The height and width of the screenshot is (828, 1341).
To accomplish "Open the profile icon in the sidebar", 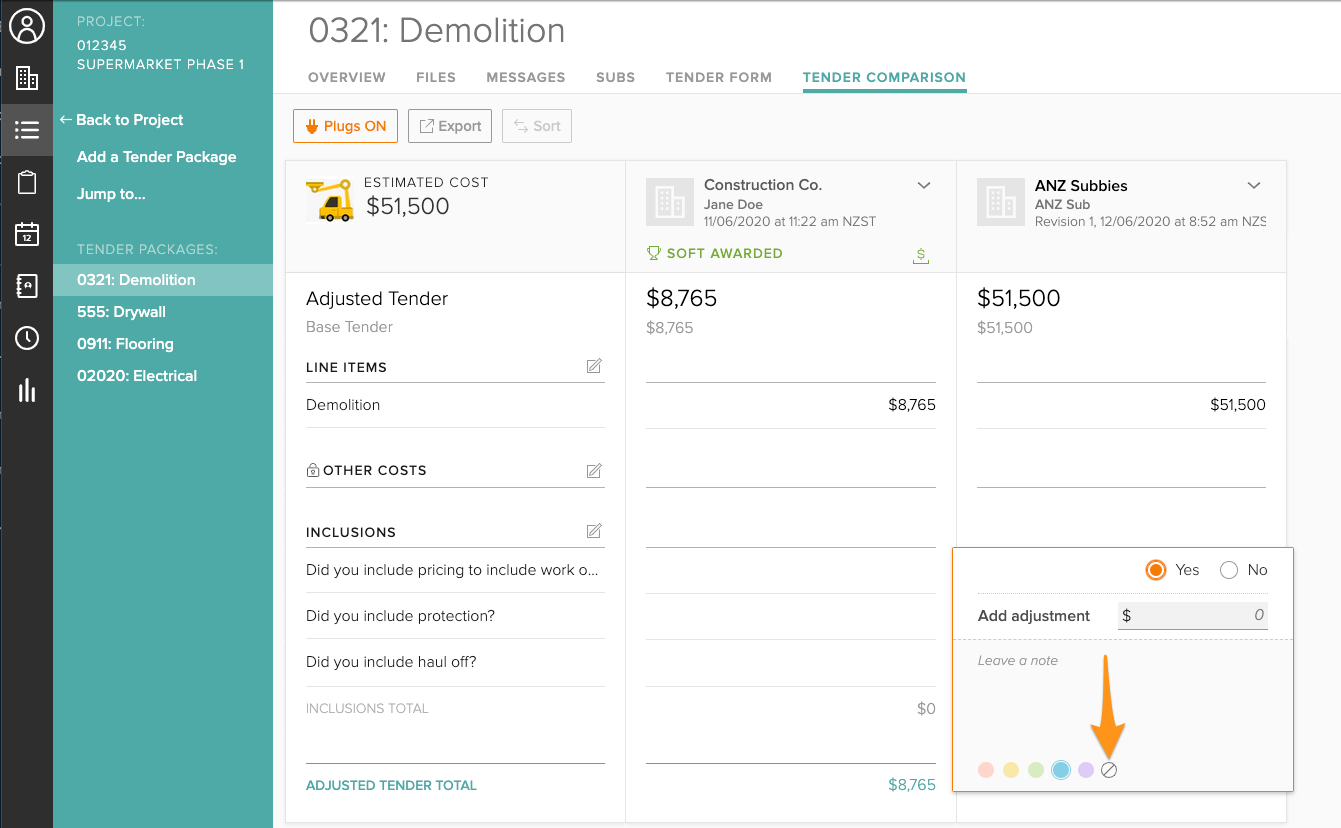I will 26,26.
